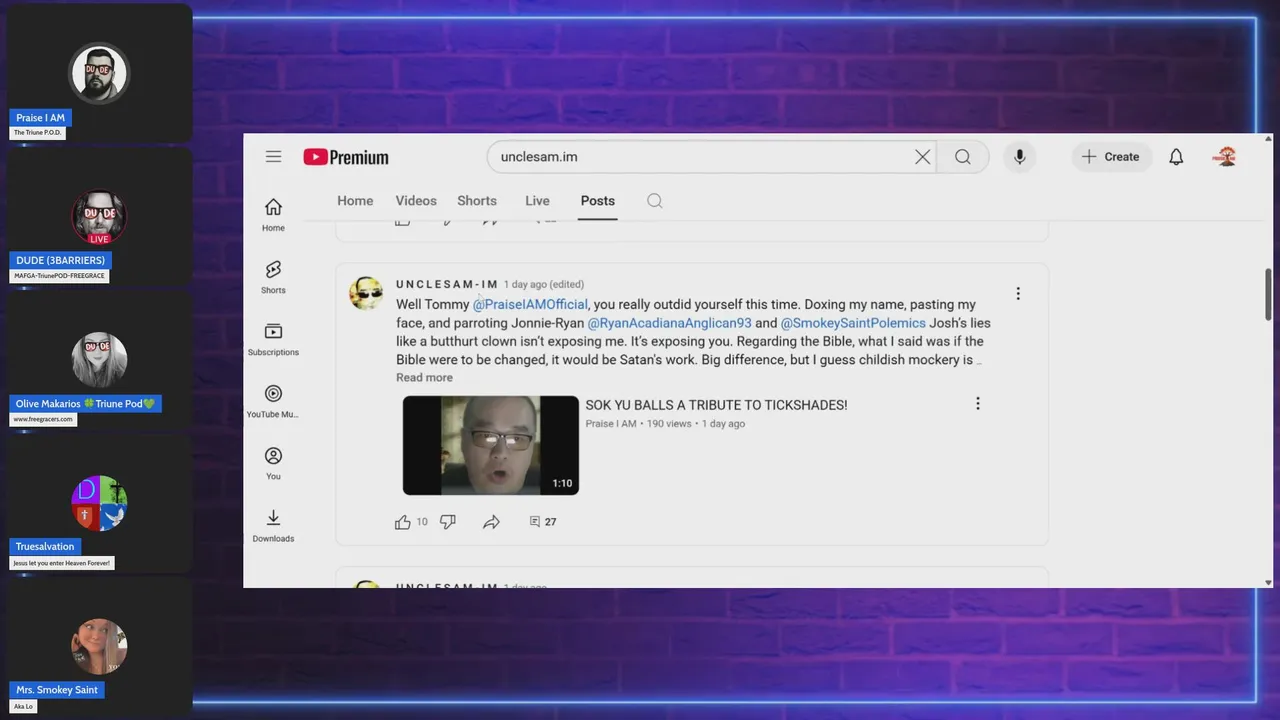Open the notifications bell
Viewport: 1280px width, 720px height.
tap(1176, 157)
